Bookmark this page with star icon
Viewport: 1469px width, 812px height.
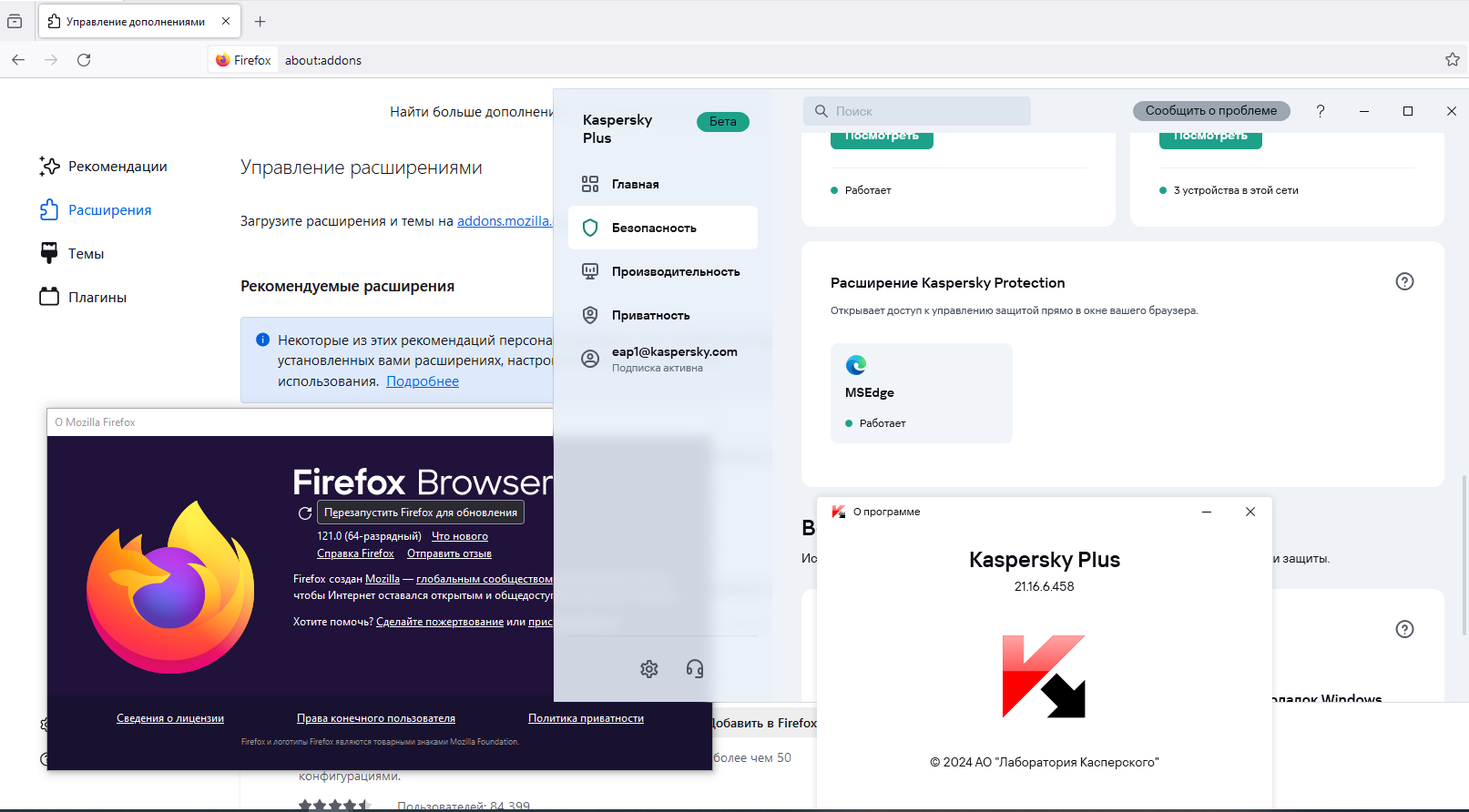click(1453, 60)
